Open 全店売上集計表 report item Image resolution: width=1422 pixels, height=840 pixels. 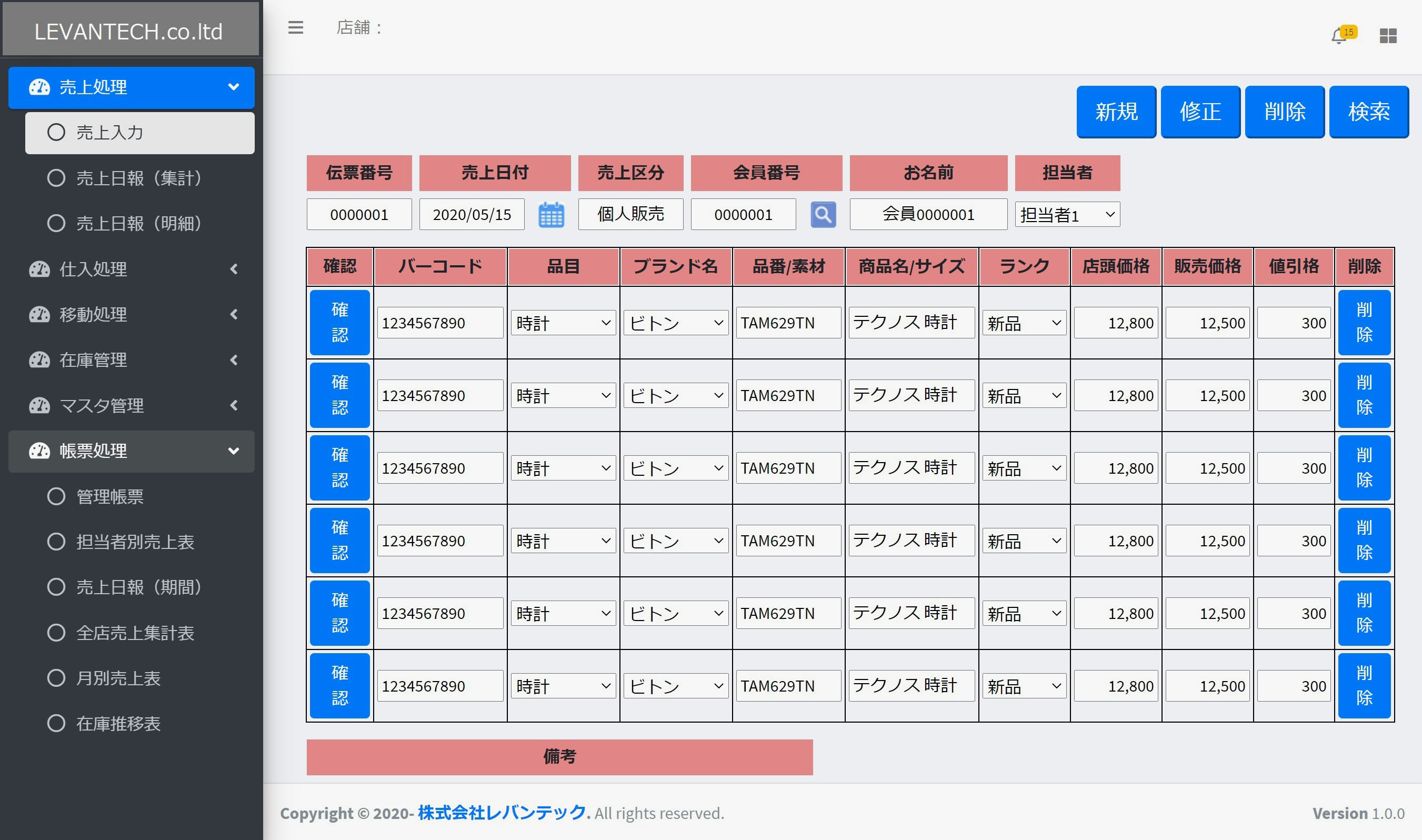[140, 633]
